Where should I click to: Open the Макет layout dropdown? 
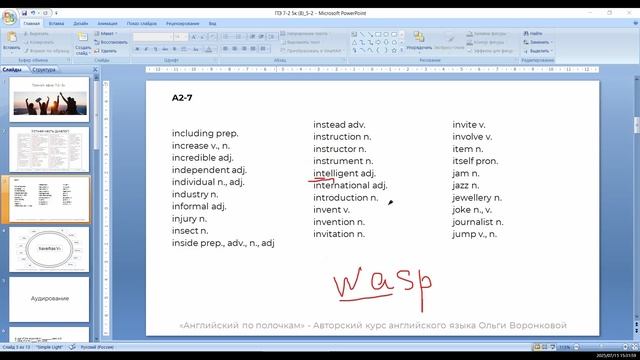106,33
